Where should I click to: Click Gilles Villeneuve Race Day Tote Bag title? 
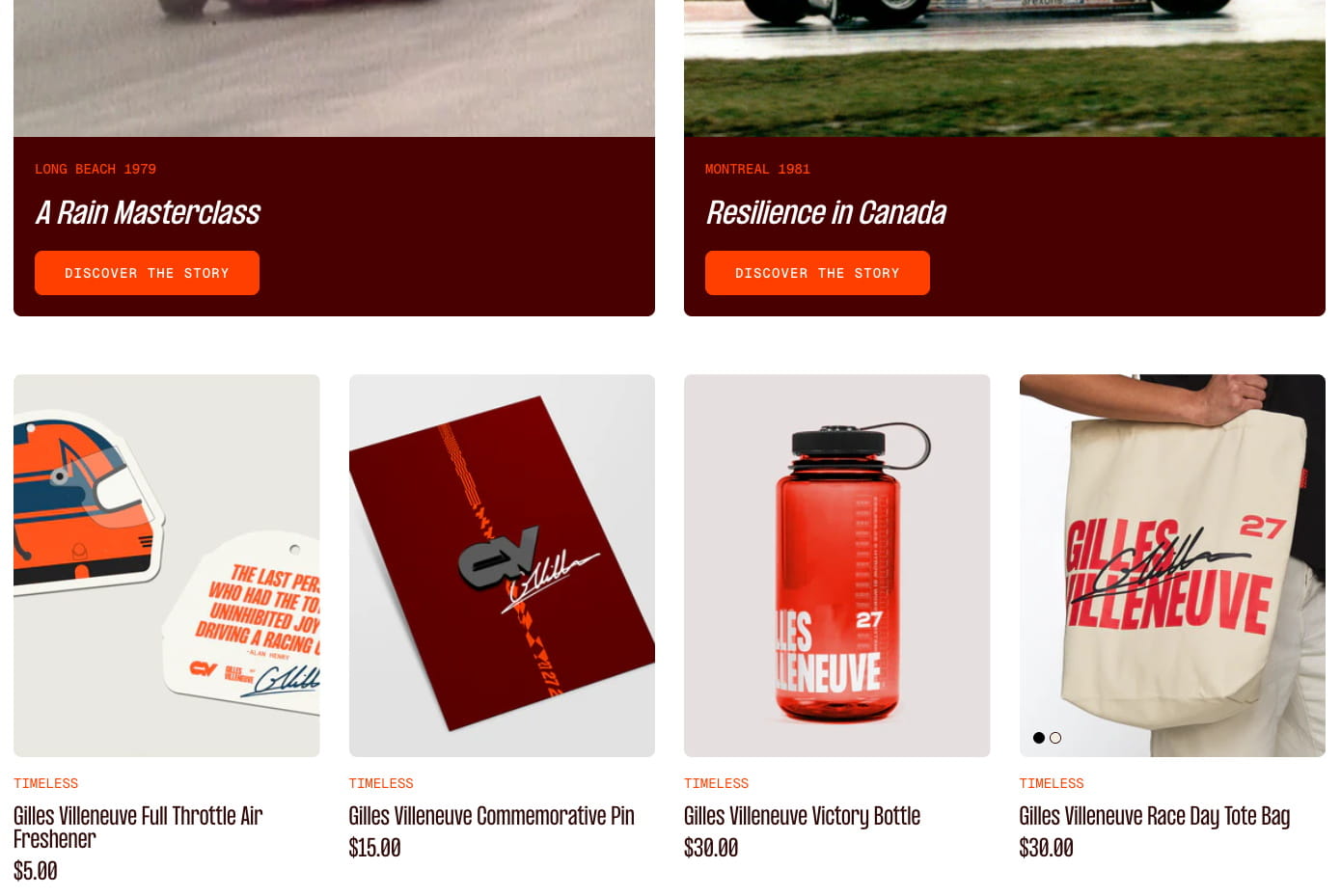coord(1154,816)
